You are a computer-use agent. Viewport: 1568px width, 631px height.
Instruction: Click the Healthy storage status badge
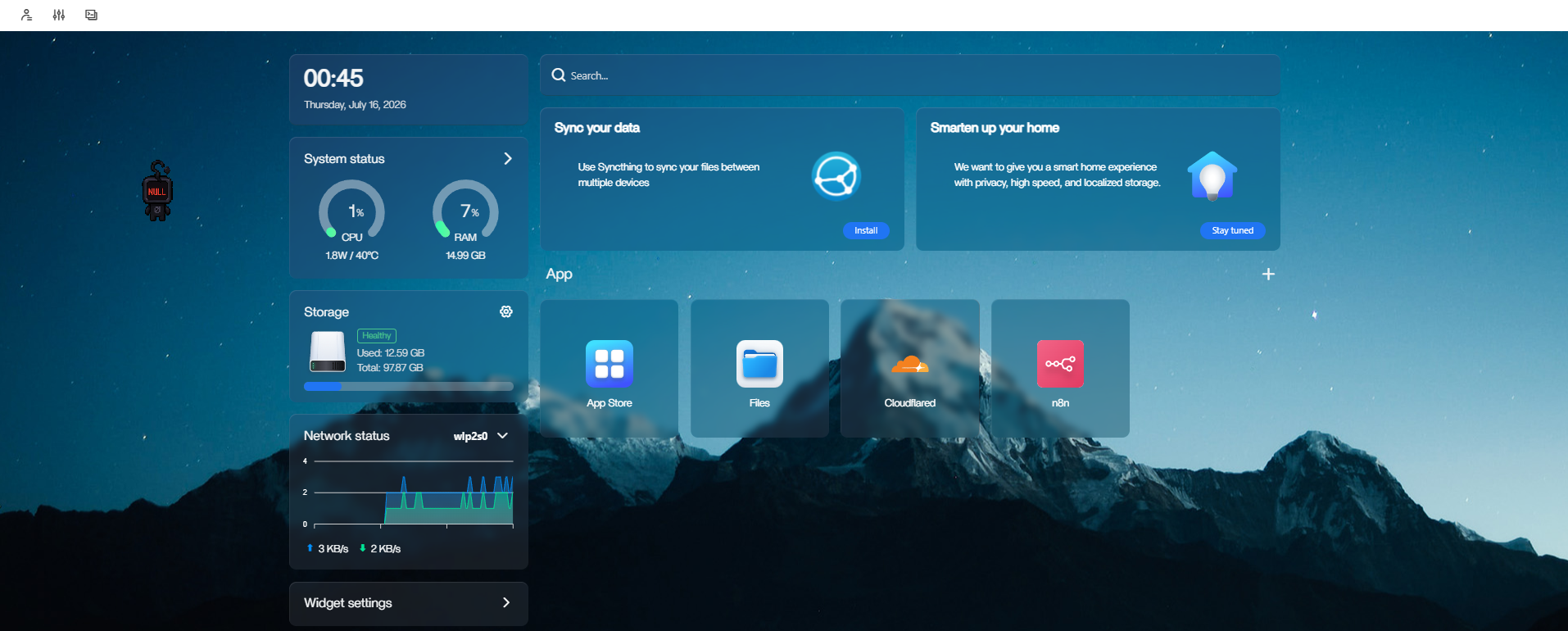(x=377, y=336)
